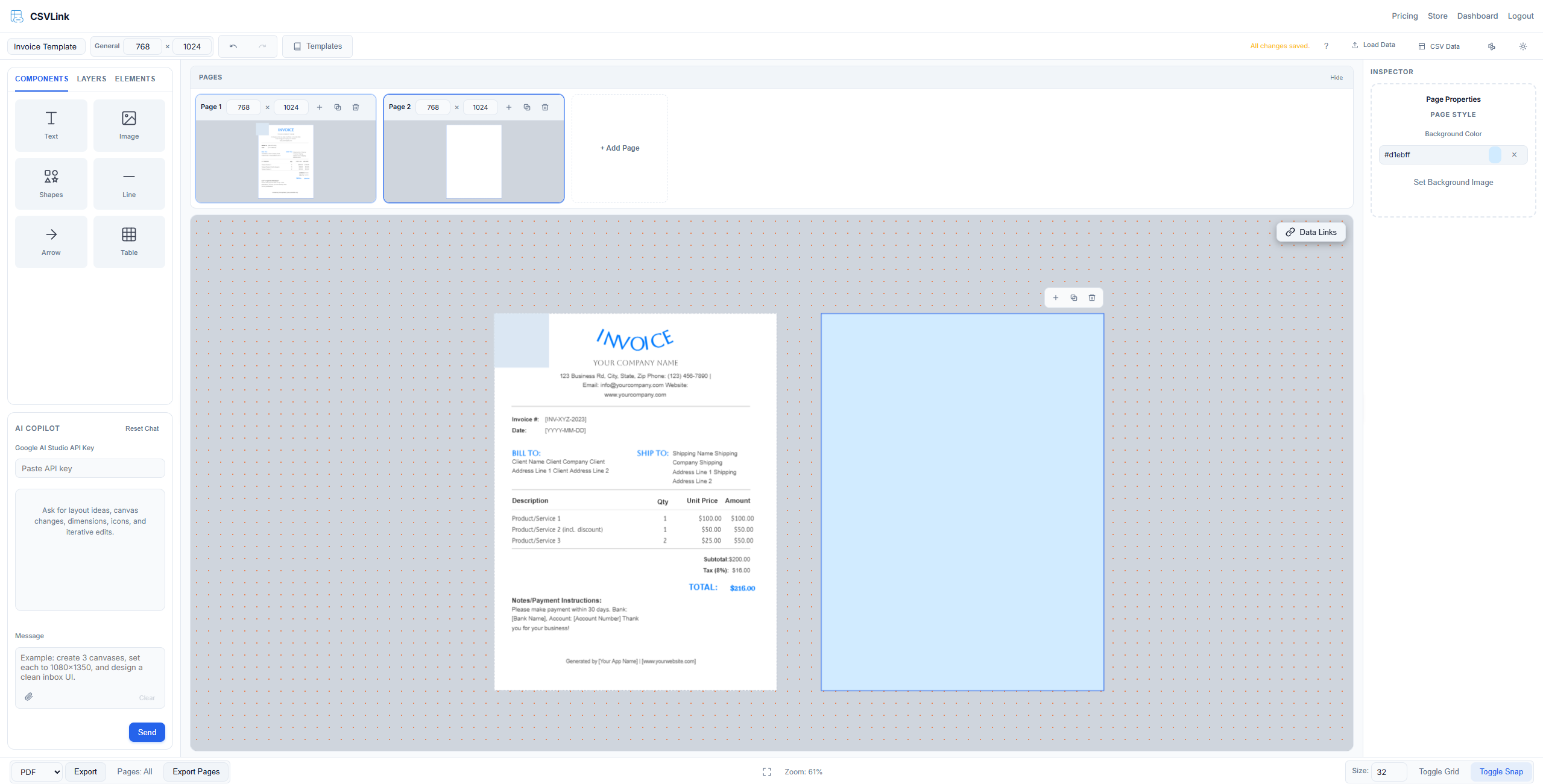Insert a Table component
The image size is (1543, 784).
click(129, 241)
